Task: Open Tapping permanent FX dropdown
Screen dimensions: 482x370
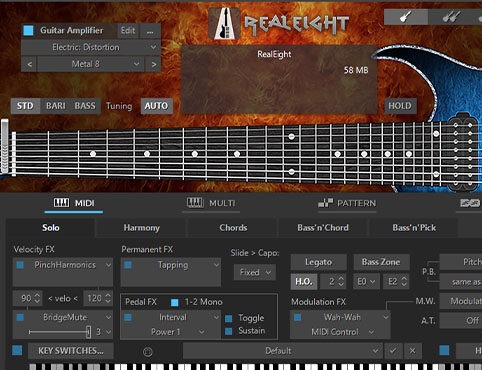Action: [171, 265]
